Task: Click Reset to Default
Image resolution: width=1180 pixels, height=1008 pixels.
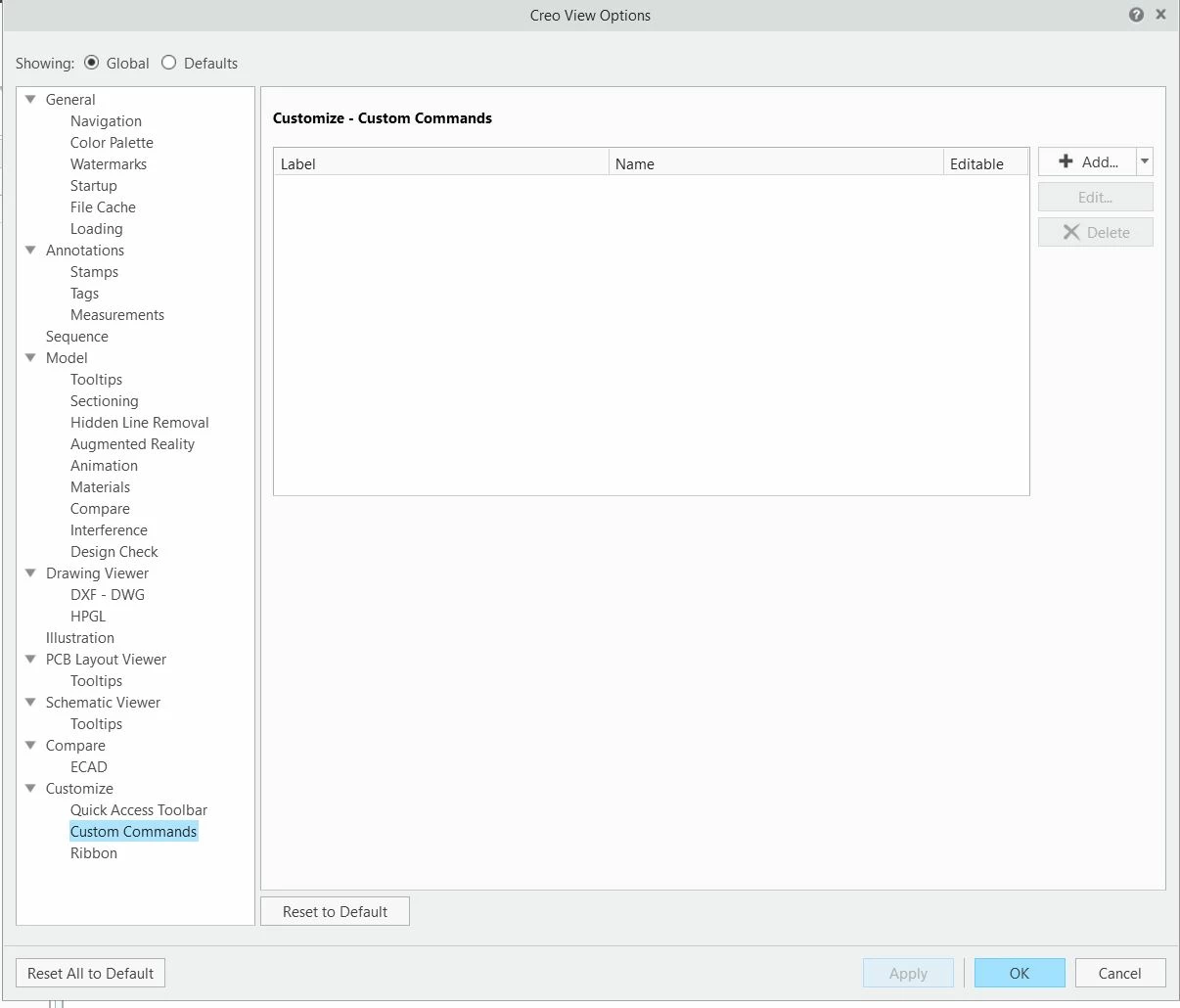Action: coord(335,911)
